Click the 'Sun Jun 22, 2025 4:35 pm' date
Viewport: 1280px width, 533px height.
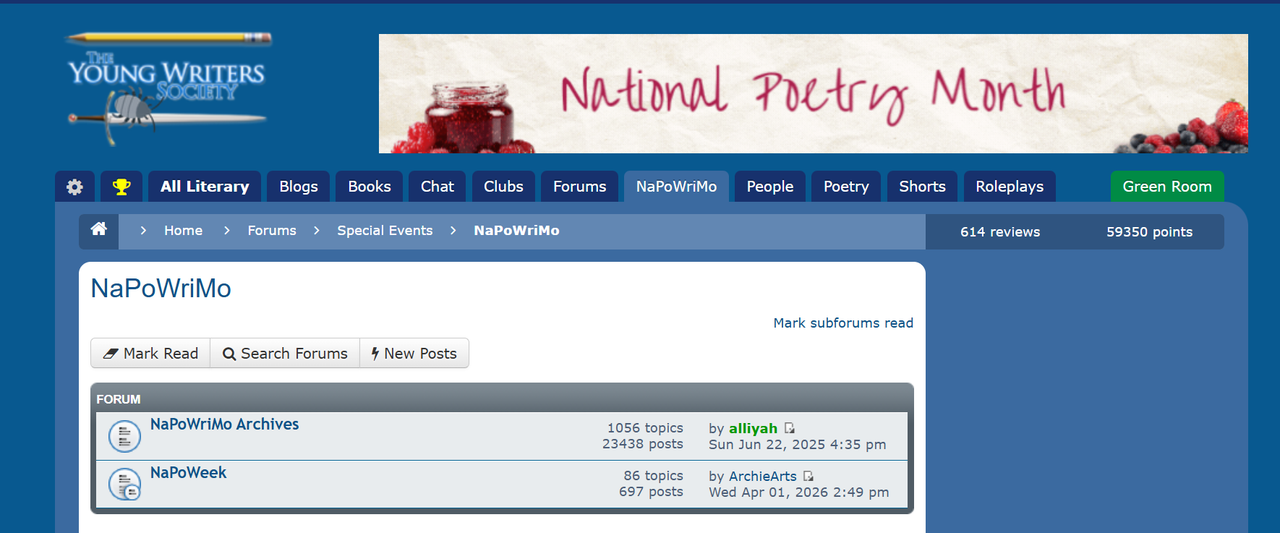[x=797, y=444]
